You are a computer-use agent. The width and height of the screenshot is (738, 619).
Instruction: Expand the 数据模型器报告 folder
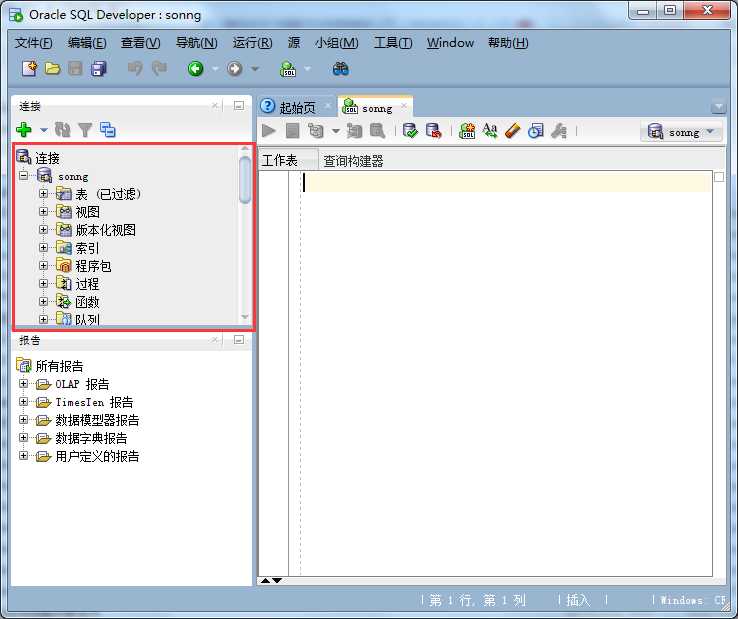[x=24, y=419]
